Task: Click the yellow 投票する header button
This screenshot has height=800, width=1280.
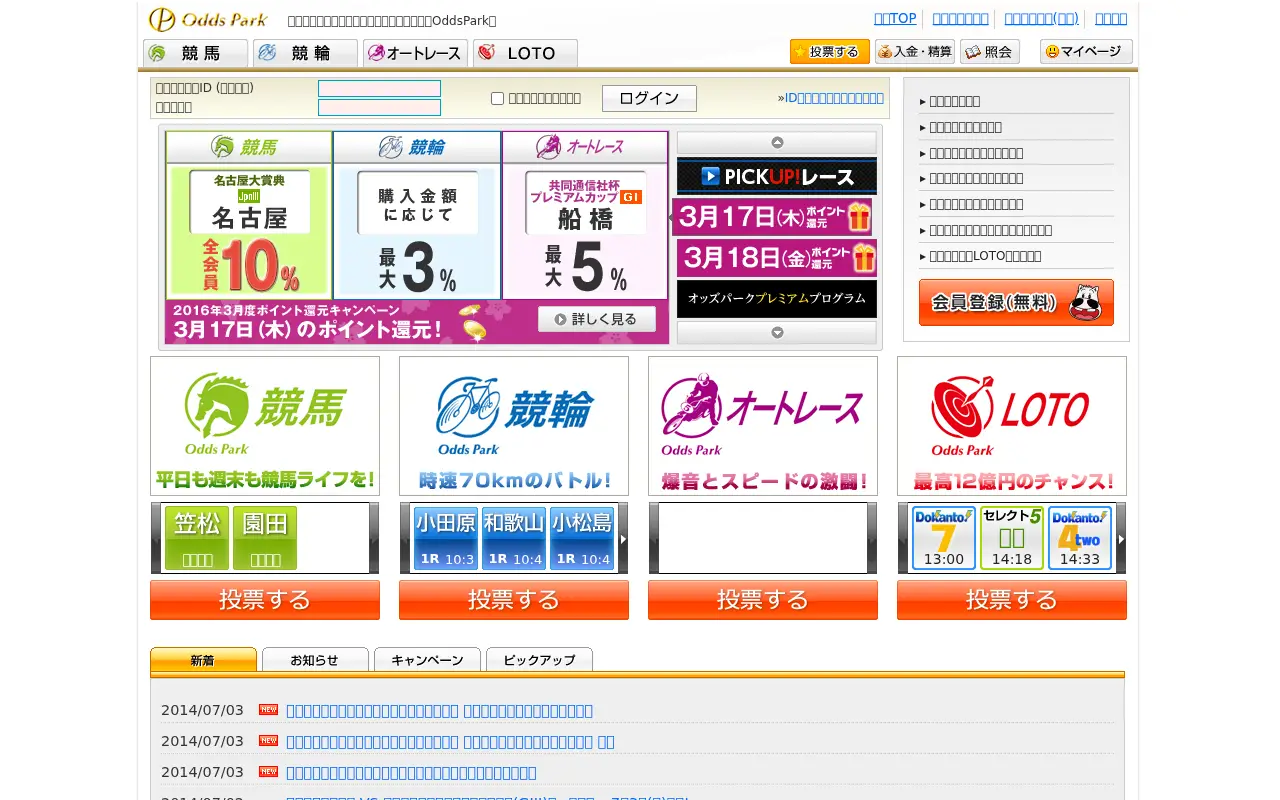Action: pyautogui.click(x=830, y=52)
